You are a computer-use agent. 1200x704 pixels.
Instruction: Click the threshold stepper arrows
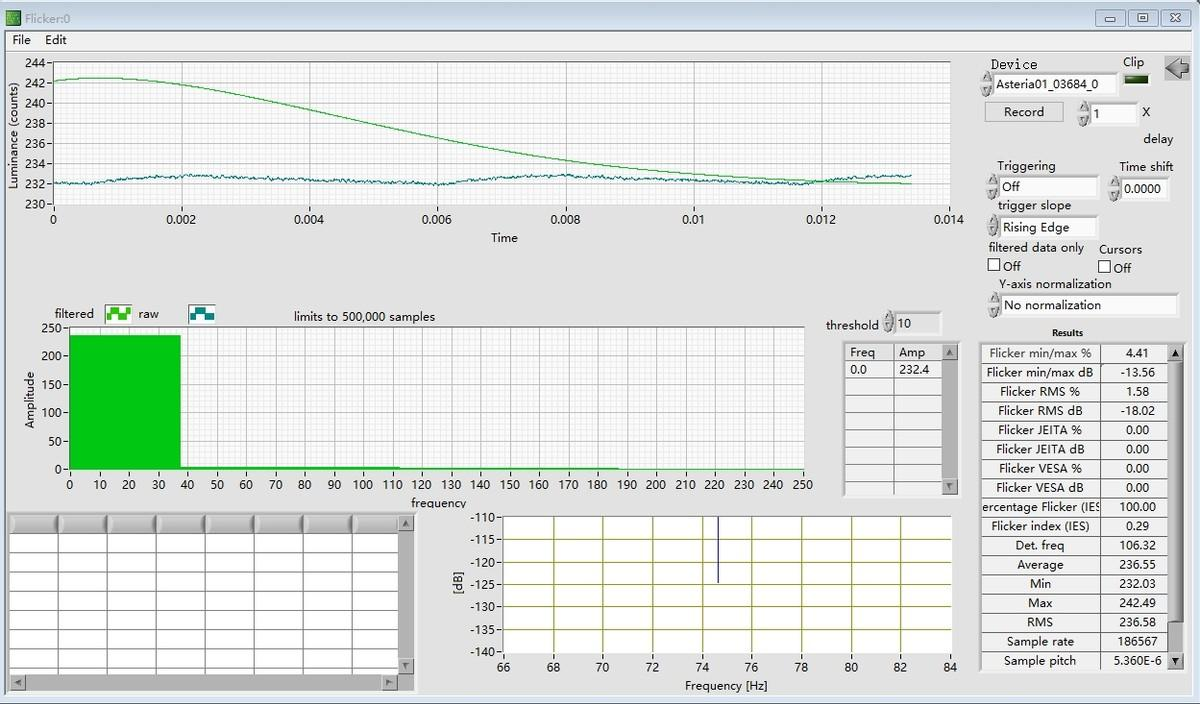(889, 324)
